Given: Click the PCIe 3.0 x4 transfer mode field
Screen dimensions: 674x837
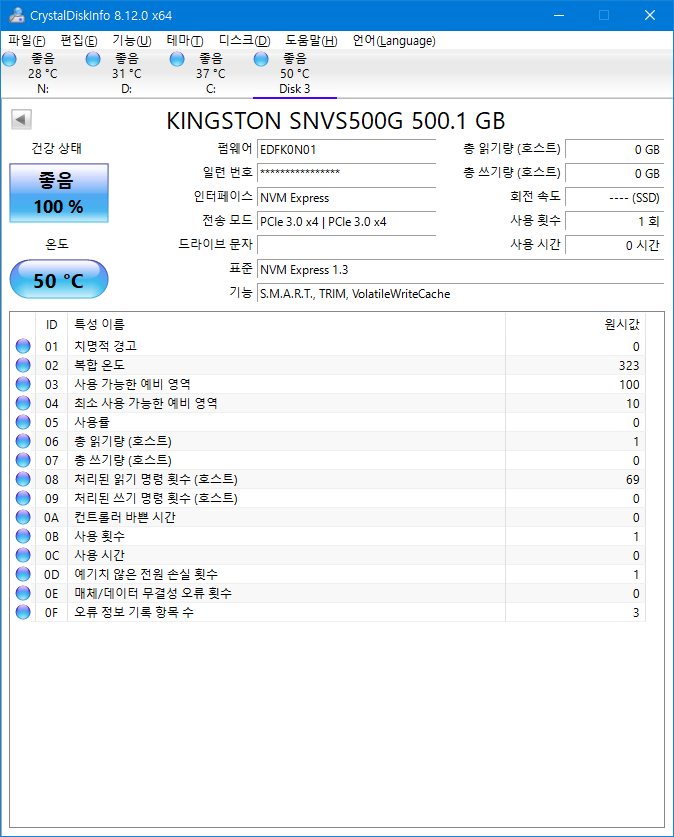Looking at the screenshot, I should 346,222.
